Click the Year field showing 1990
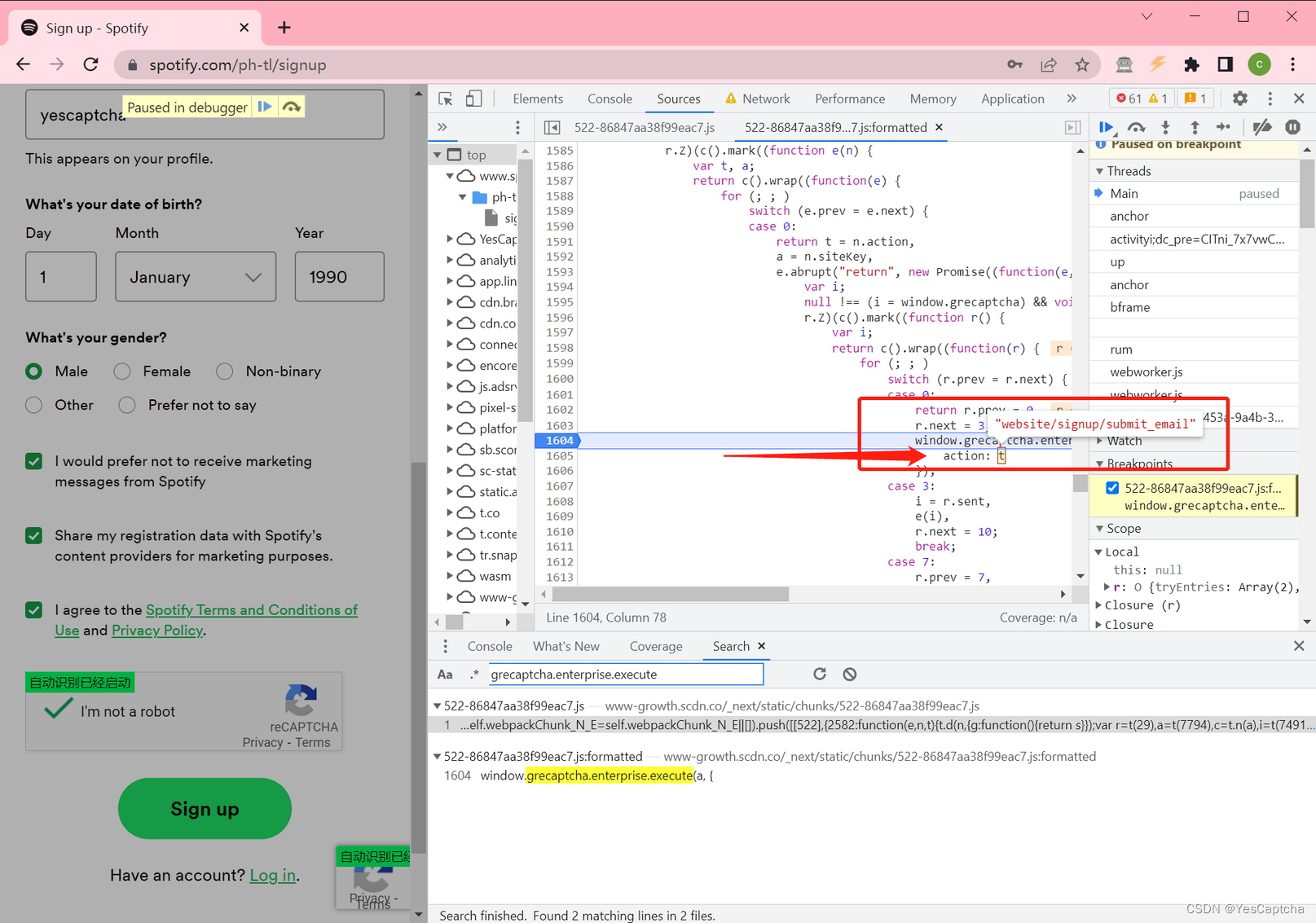 [x=339, y=277]
